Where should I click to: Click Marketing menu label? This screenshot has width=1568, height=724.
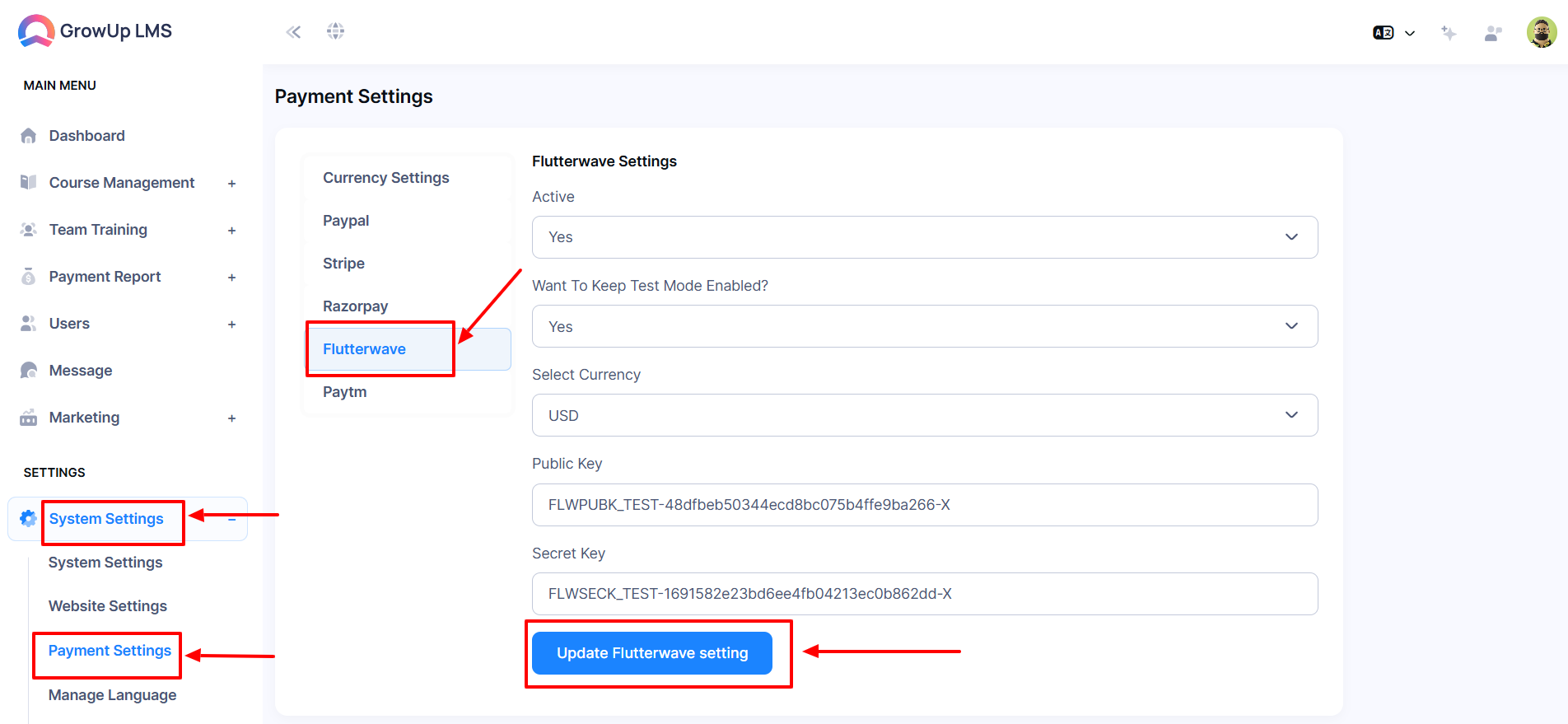pos(84,418)
